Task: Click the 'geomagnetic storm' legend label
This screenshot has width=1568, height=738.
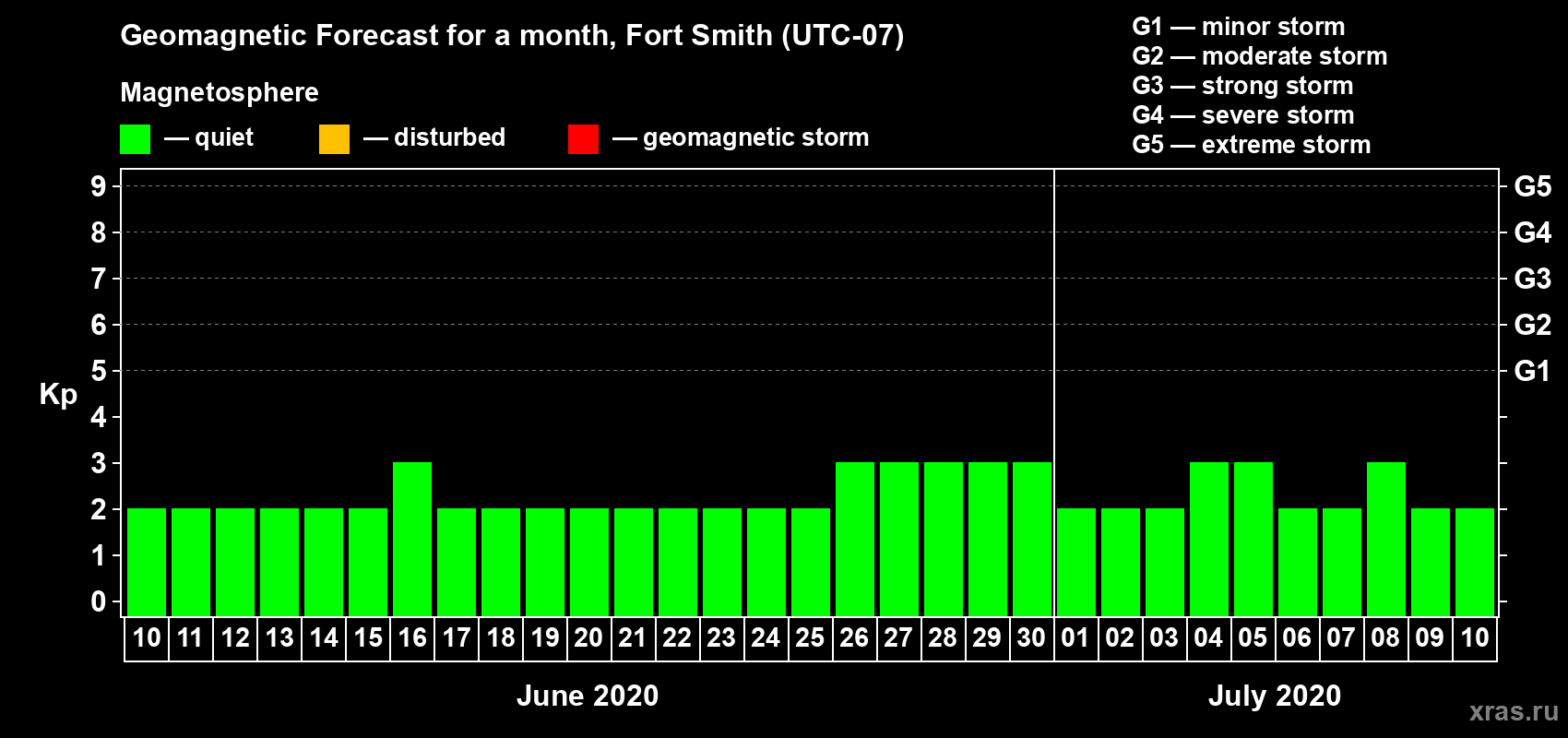Action: (756, 137)
